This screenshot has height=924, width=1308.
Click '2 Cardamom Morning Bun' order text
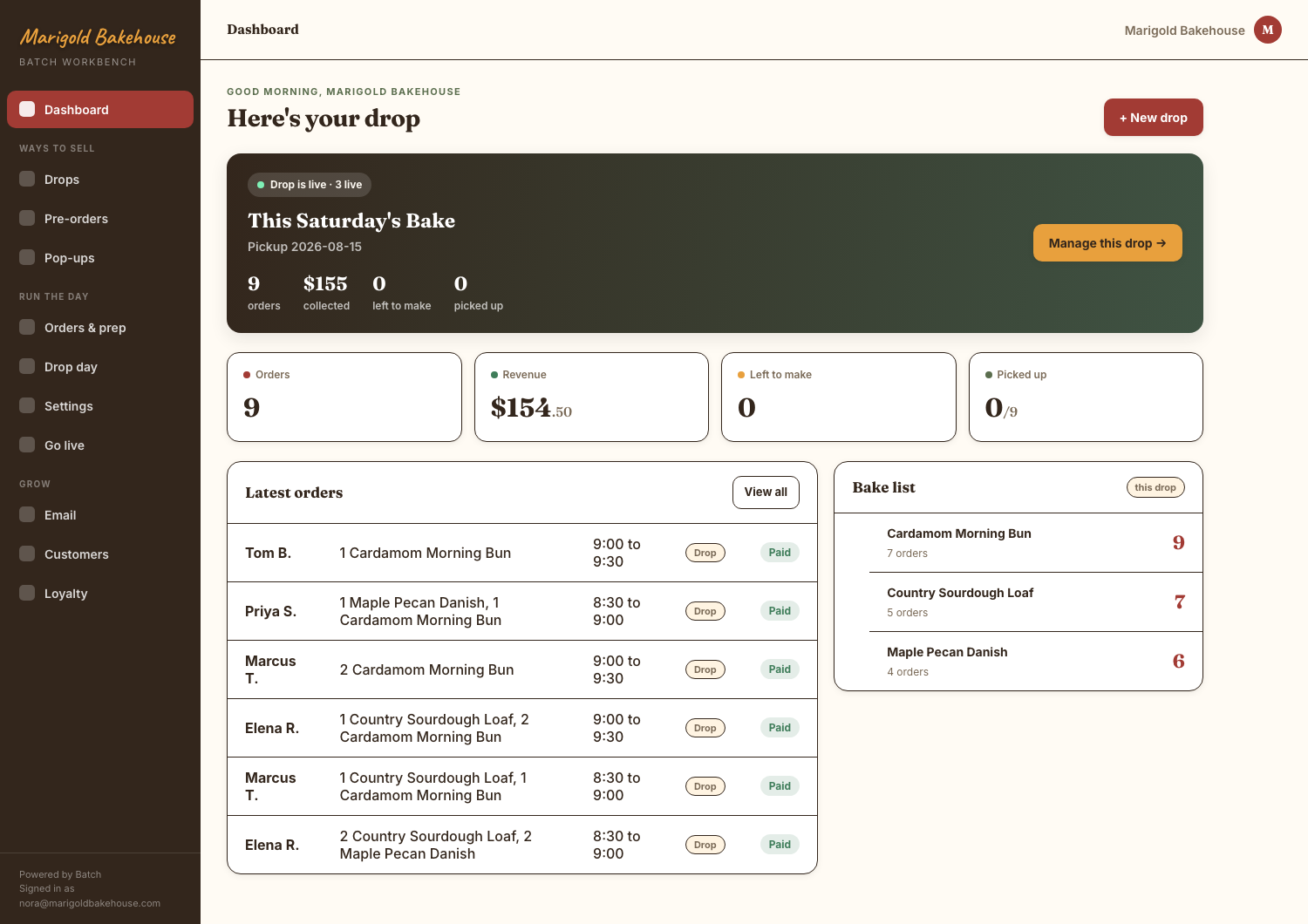427,669
